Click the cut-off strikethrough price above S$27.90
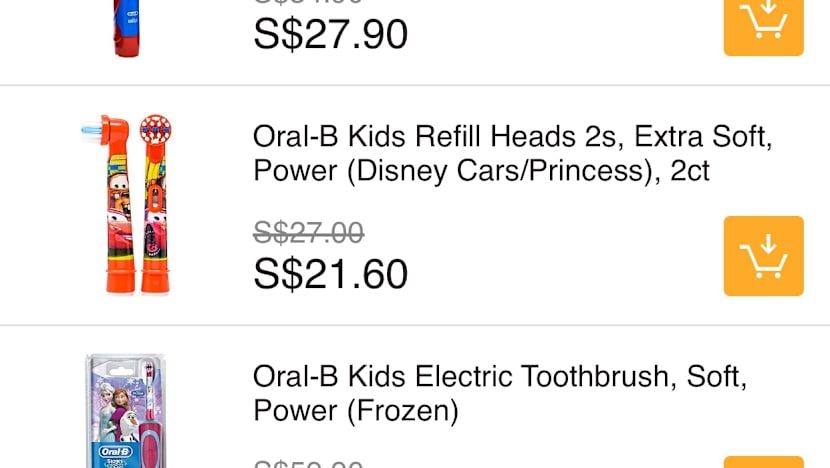Image resolution: width=830 pixels, height=468 pixels. [x=308, y=3]
